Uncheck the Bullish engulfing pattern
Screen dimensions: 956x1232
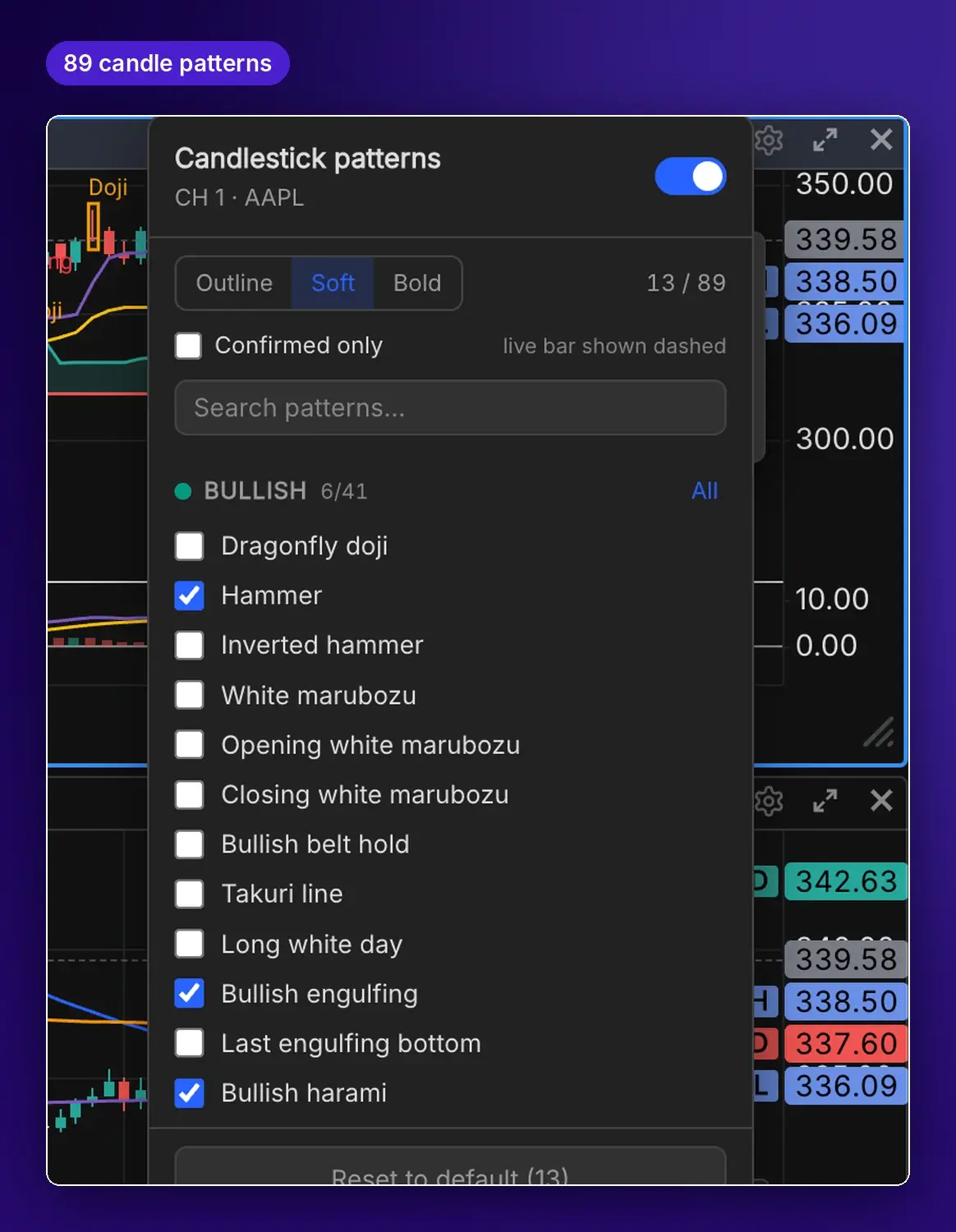(x=190, y=994)
